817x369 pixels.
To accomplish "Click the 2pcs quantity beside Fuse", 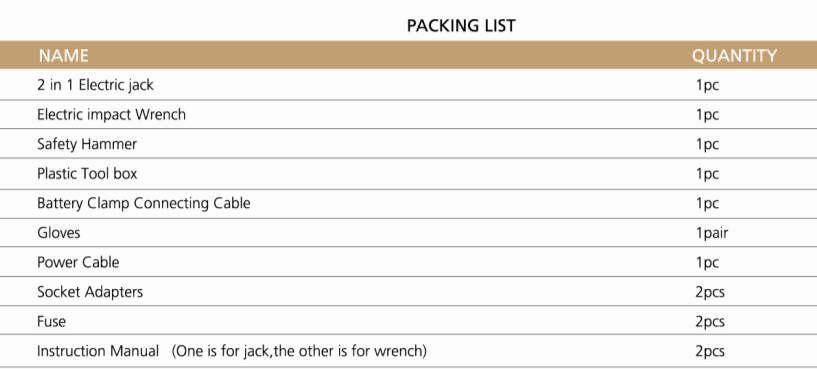I will [x=710, y=322].
